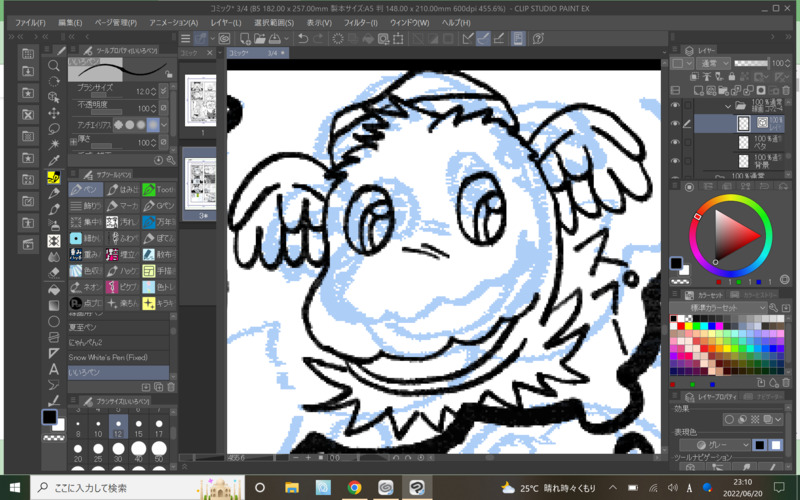Image resolution: width=800 pixels, height=500 pixels.
Task: Expand the anti-aliasing options dropdown arrow
Action: click(x=164, y=124)
